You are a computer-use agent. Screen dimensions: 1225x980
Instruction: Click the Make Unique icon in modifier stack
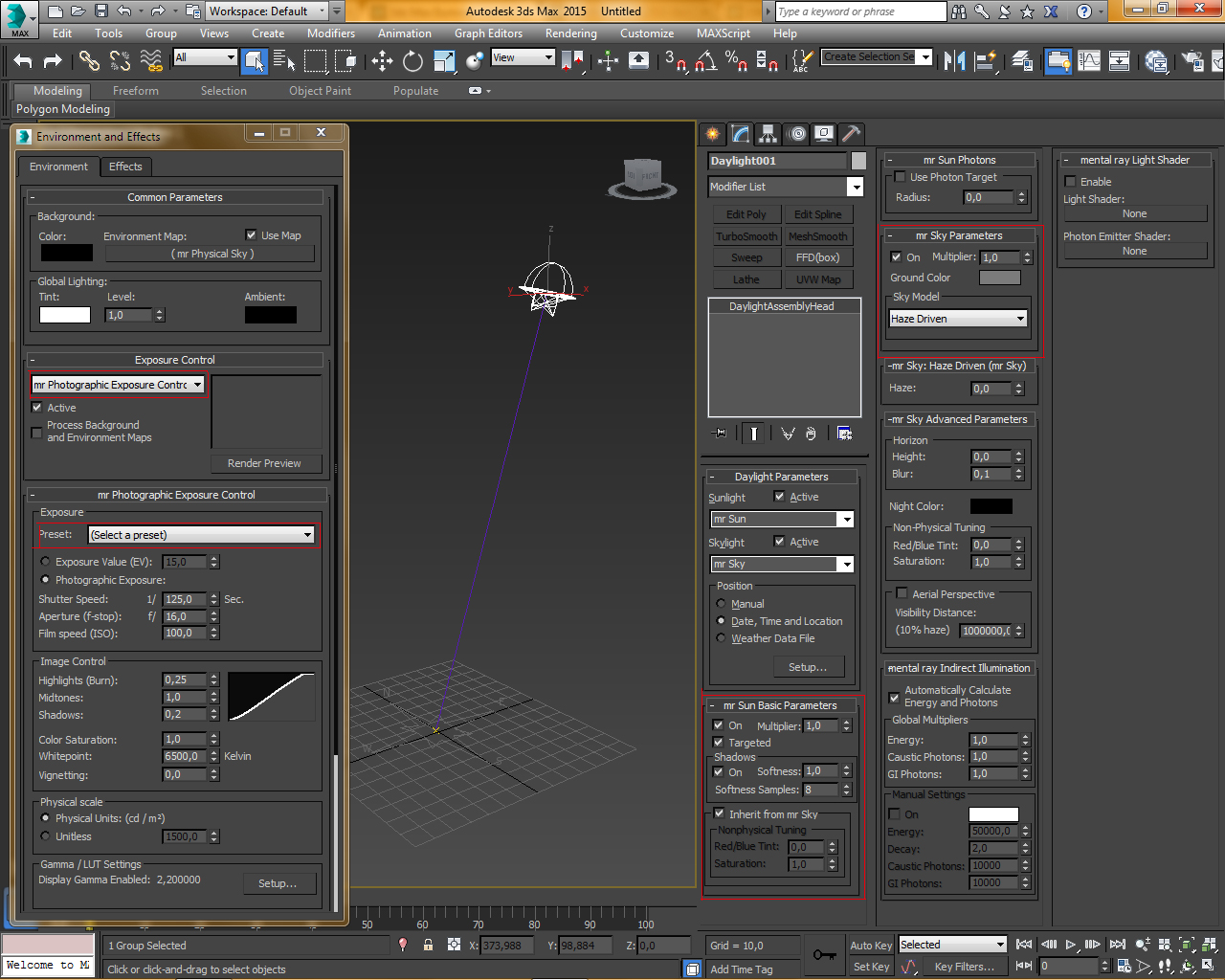(x=788, y=434)
